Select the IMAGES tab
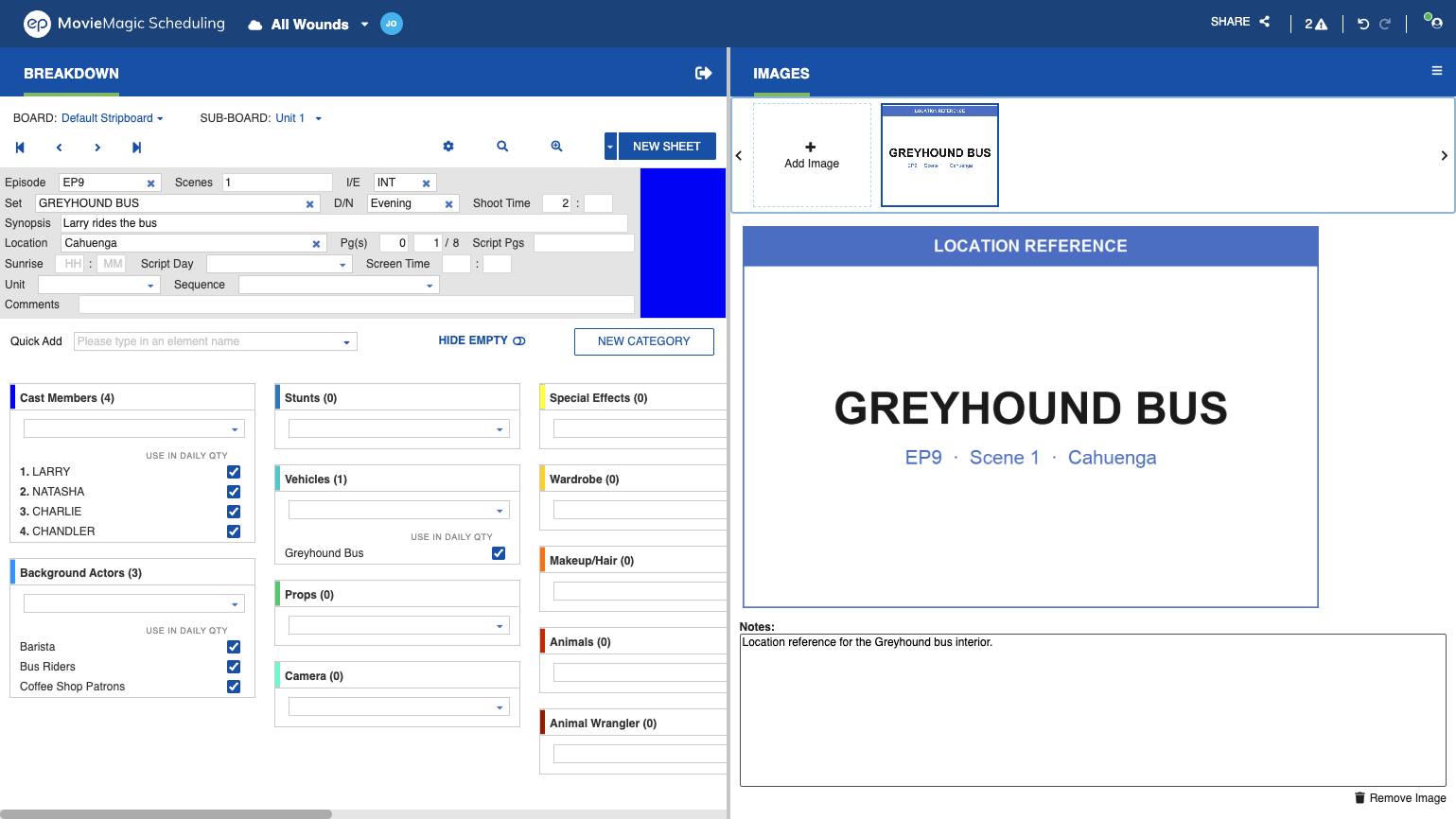 pyautogui.click(x=781, y=73)
